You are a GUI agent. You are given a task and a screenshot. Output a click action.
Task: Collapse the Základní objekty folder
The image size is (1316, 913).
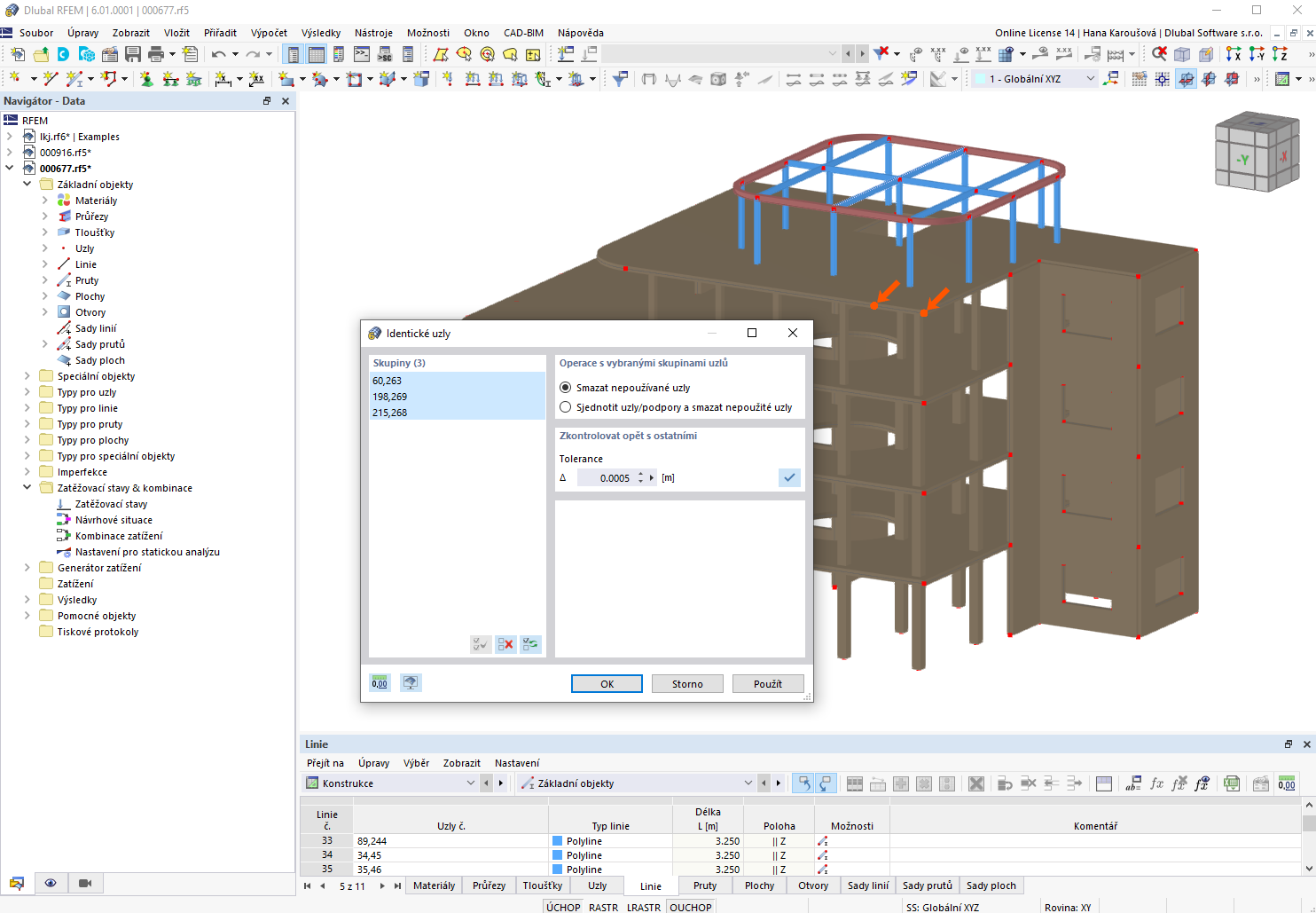coord(27,185)
